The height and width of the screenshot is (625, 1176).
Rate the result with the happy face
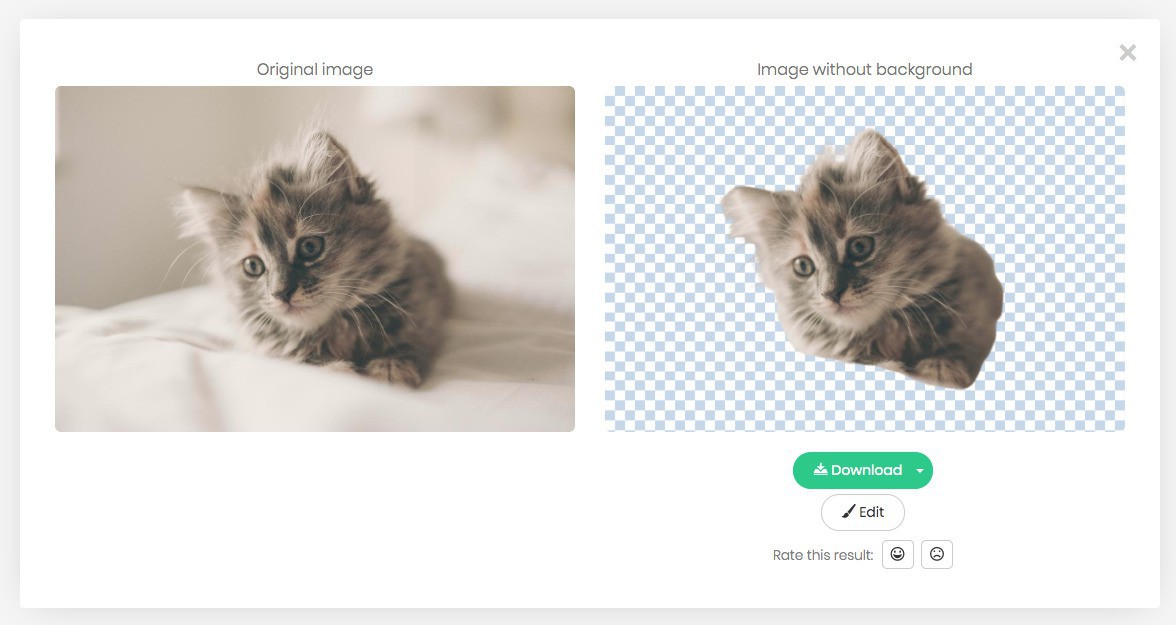click(x=897, y=554)
